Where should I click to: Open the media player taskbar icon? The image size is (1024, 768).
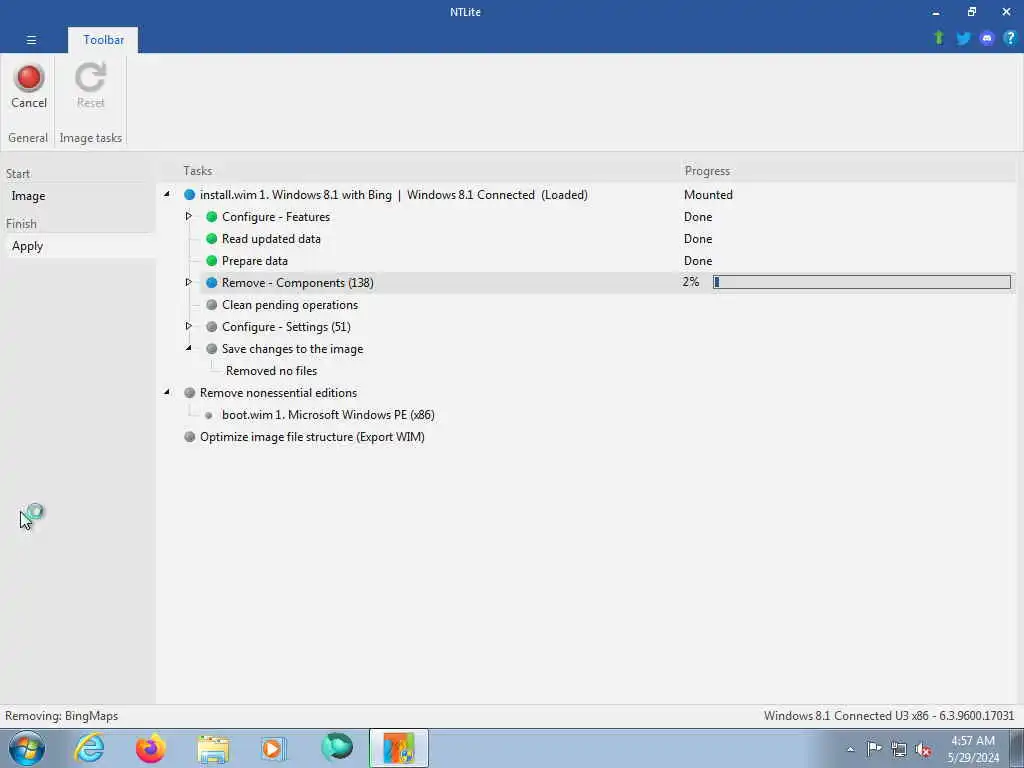coord(274,748)
